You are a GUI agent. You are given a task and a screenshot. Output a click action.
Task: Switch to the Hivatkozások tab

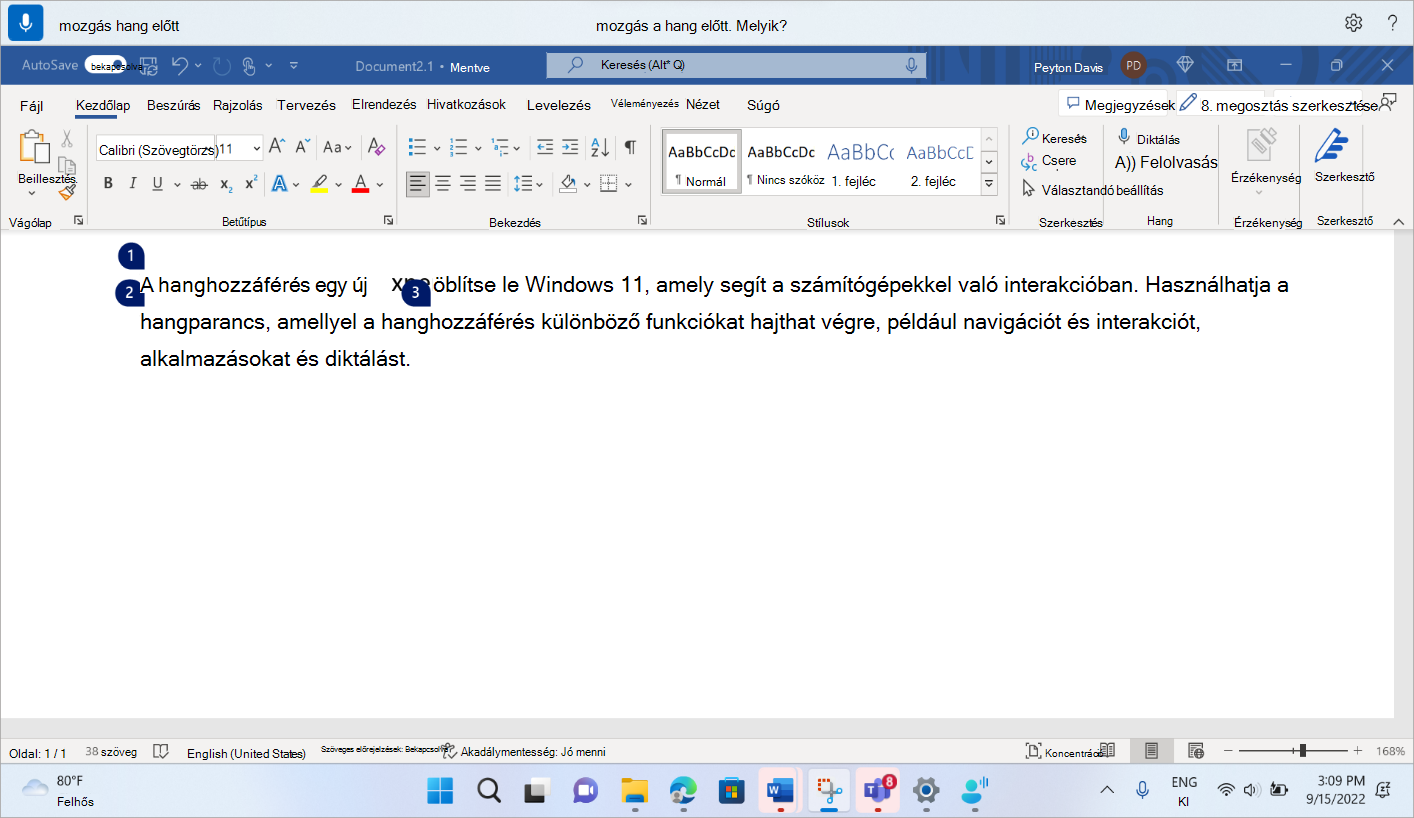click(x=467, y=105)
